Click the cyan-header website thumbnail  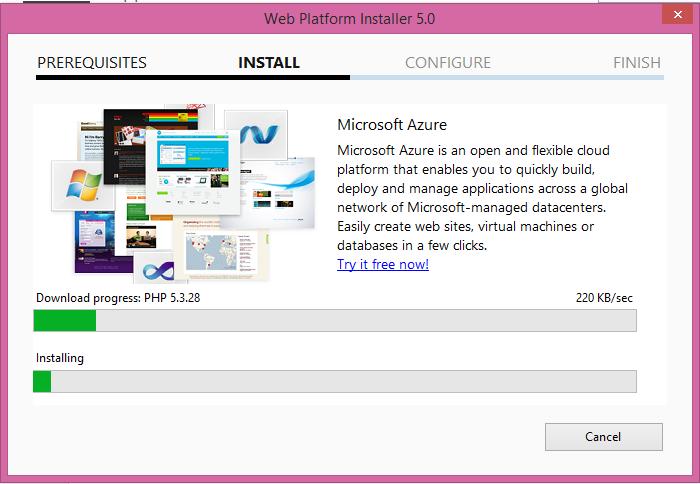coord(193,172)
